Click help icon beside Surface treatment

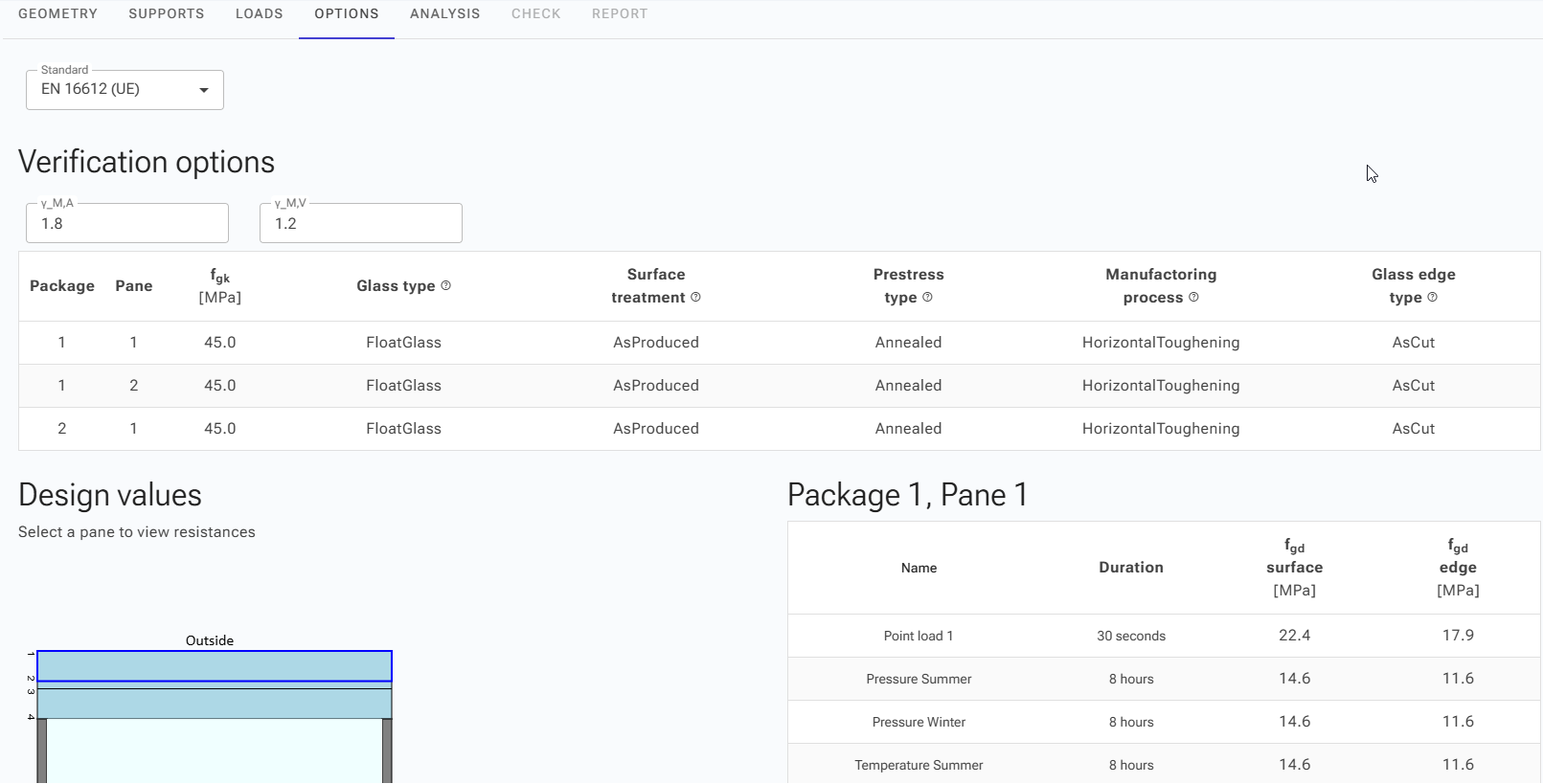coord(695,298)
